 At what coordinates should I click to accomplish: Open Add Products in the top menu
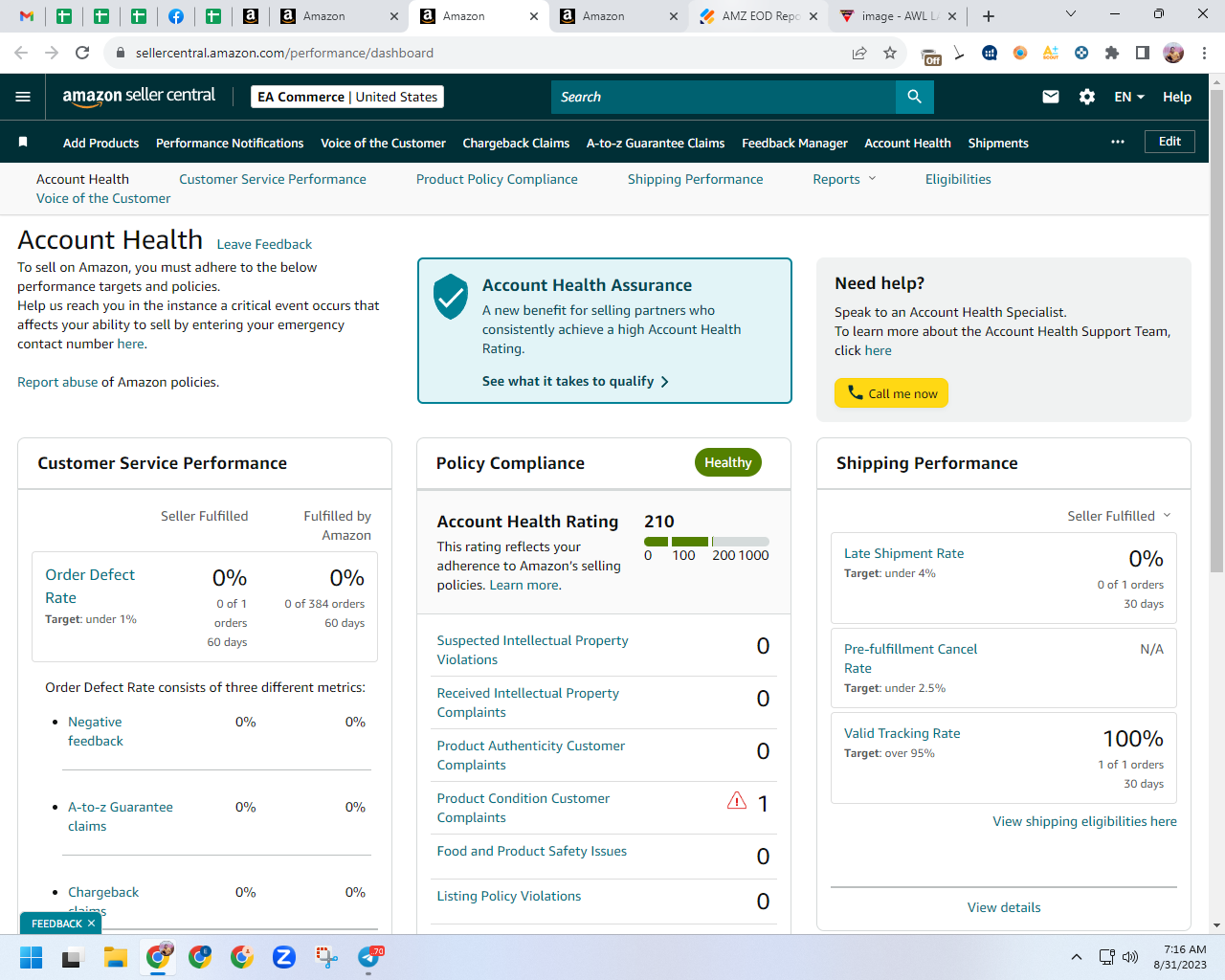coord(100,143)
